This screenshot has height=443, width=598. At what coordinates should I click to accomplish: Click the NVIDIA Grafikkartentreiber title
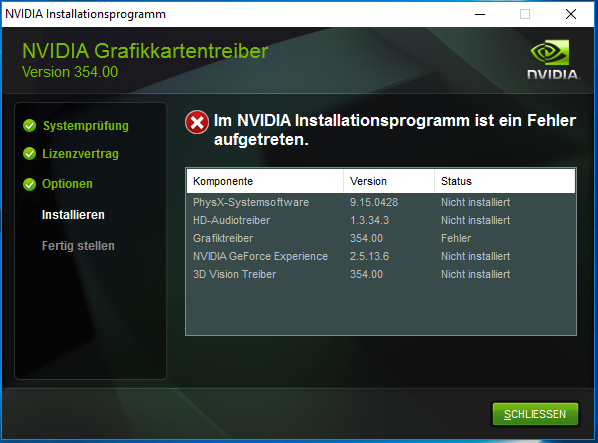145,51
